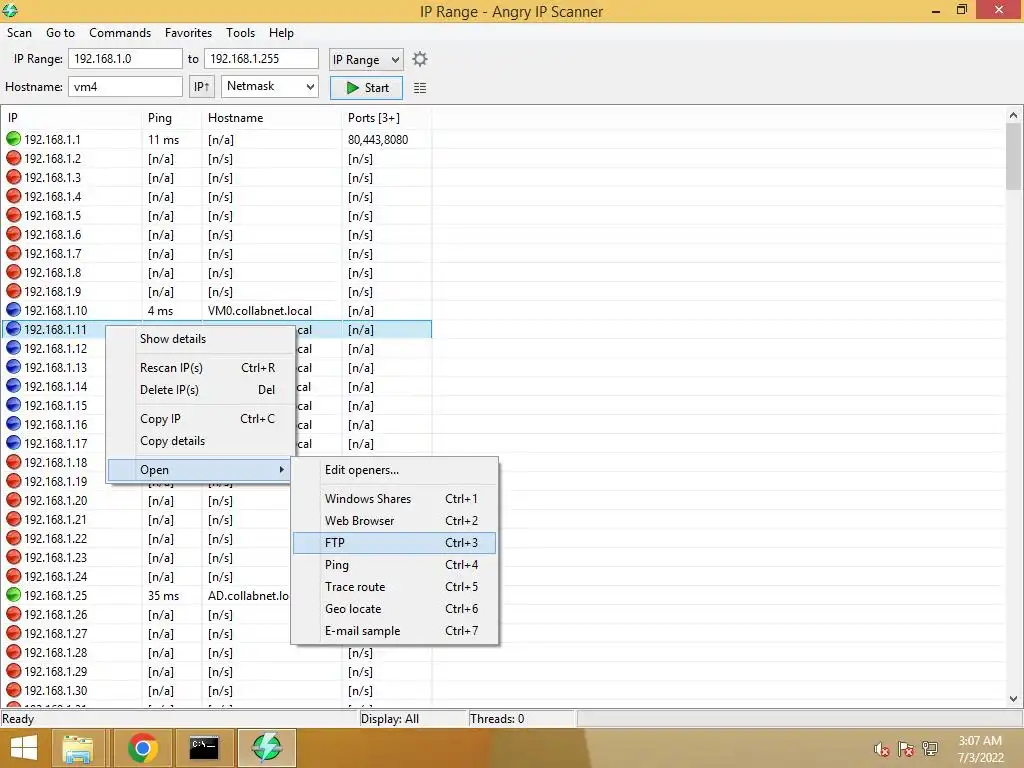Viewport: 1024px width, 768px height.
Task: Click the Angry IP Scanner taskbar icon
Action: pyautogui.click(x=266, y=748)
